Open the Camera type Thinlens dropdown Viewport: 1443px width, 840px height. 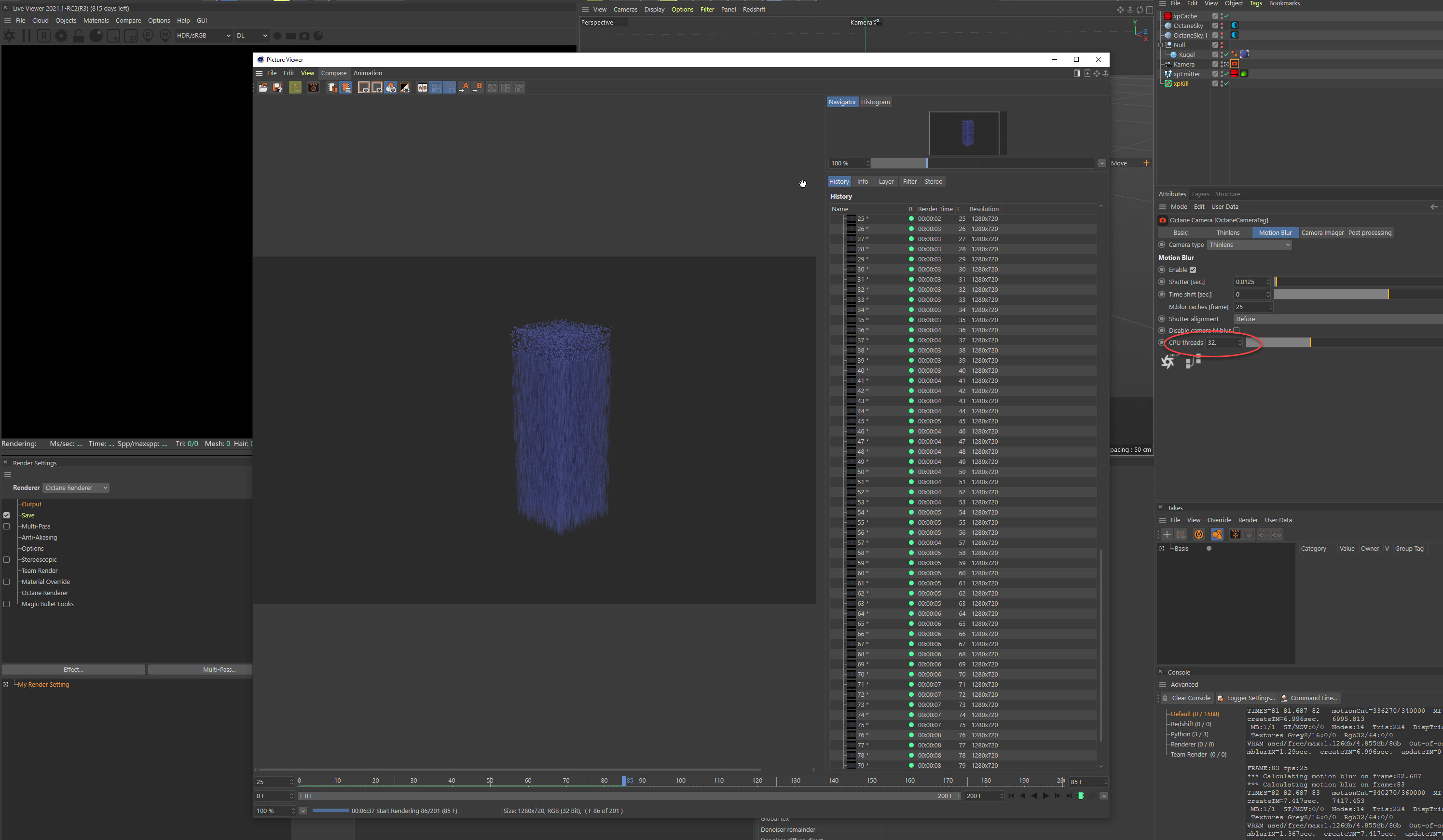click(x=1249, y=245)
